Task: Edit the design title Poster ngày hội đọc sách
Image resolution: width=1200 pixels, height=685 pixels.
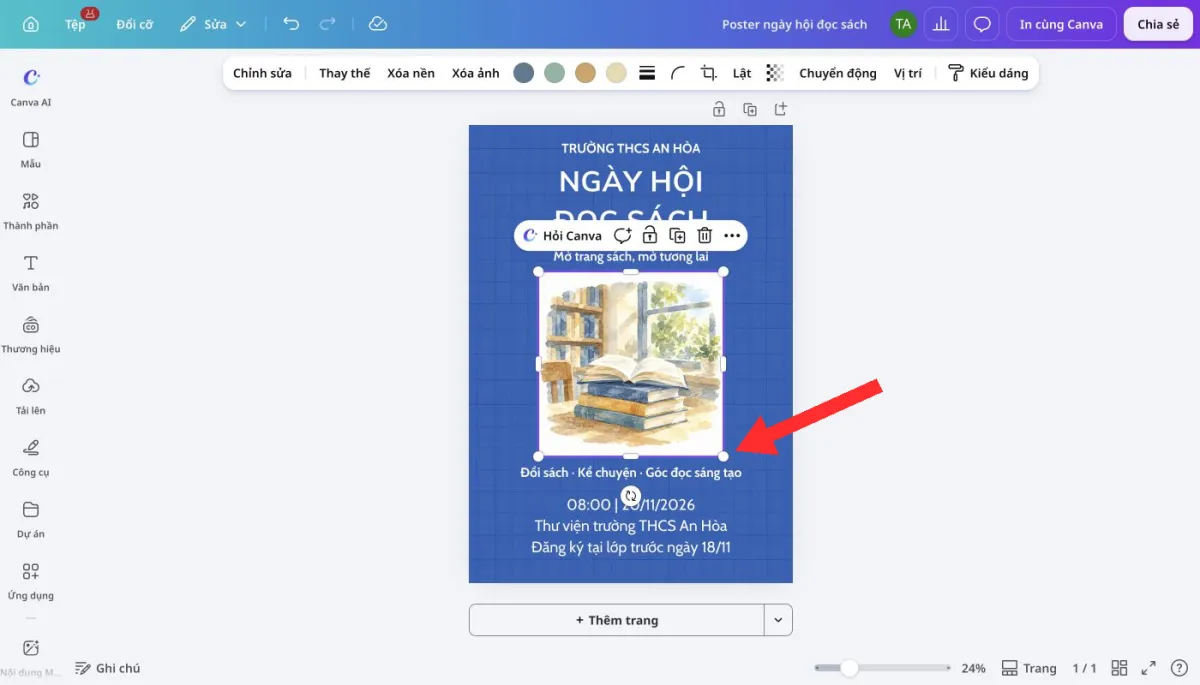Action: tap(794, 24)
